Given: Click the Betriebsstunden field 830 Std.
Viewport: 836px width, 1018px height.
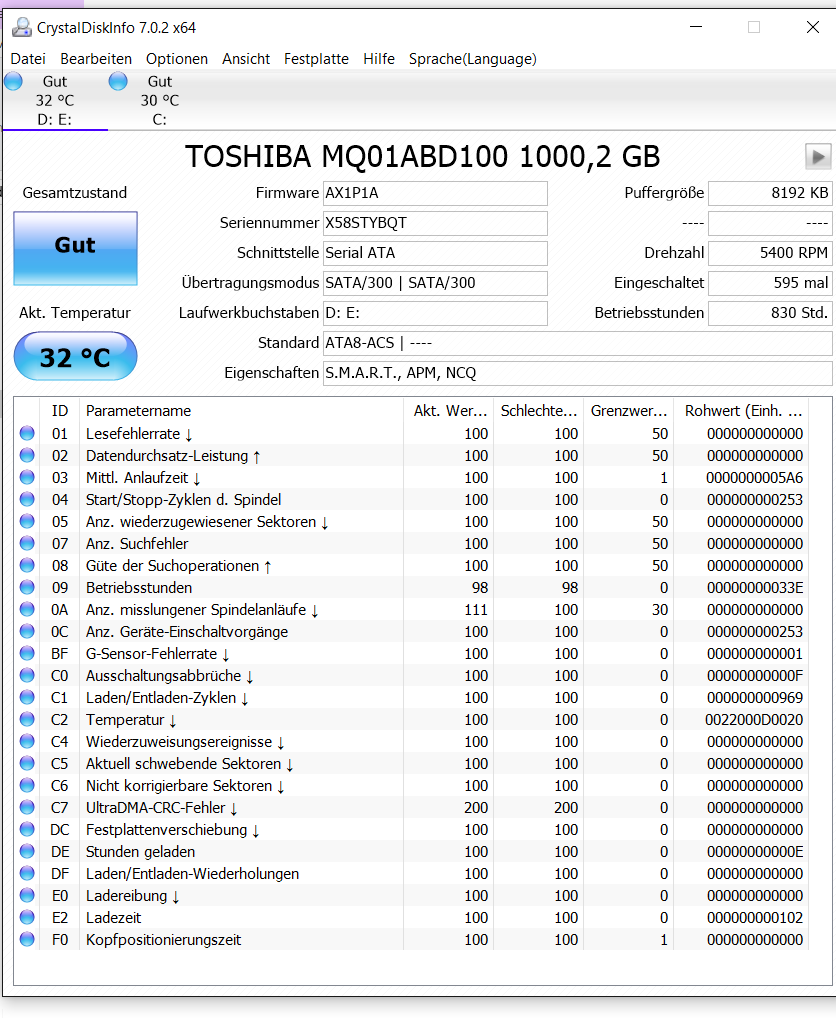Looking at the screenshot, I should coord(770,313).
